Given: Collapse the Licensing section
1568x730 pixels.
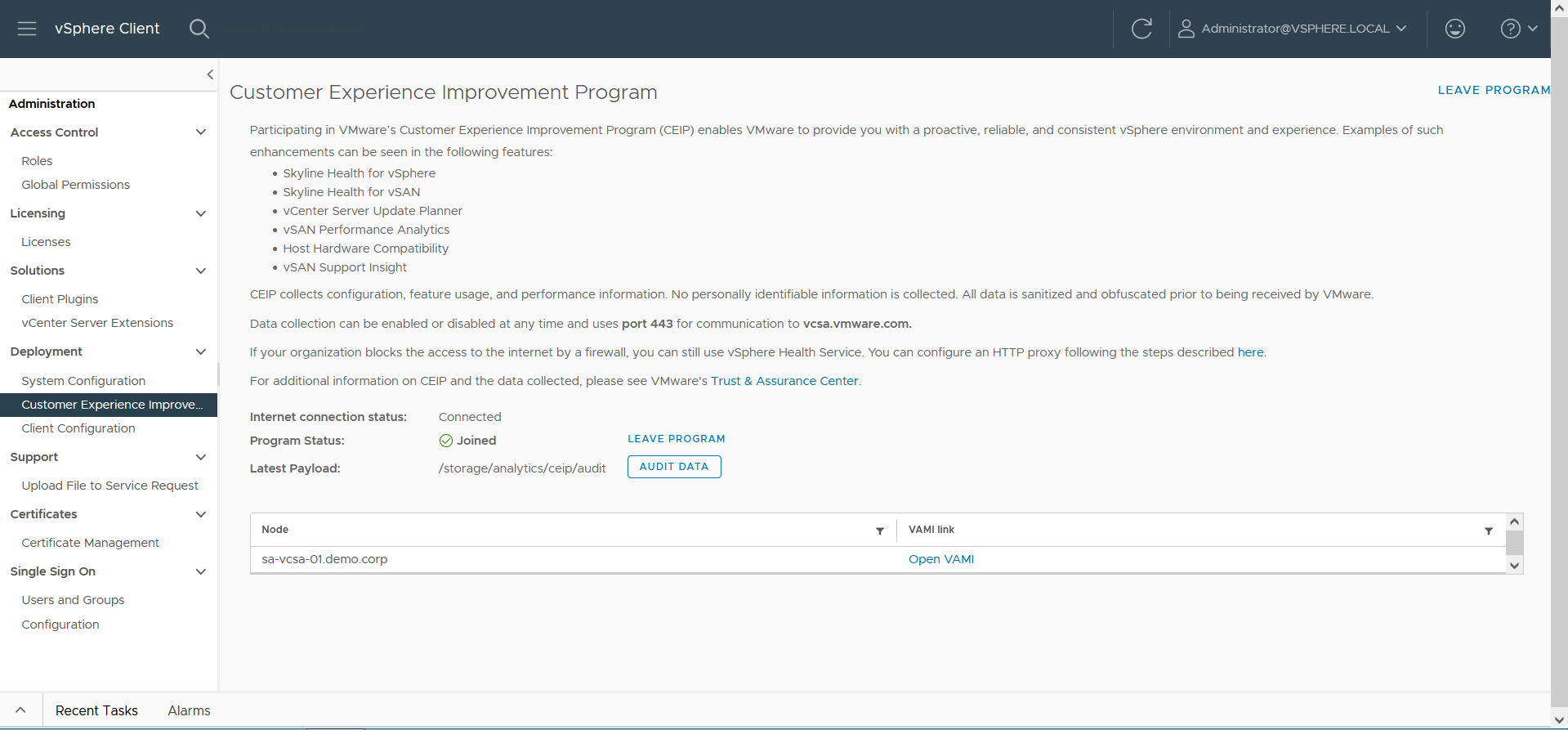Looking at the screenshot, I should [x=201, y=213].
